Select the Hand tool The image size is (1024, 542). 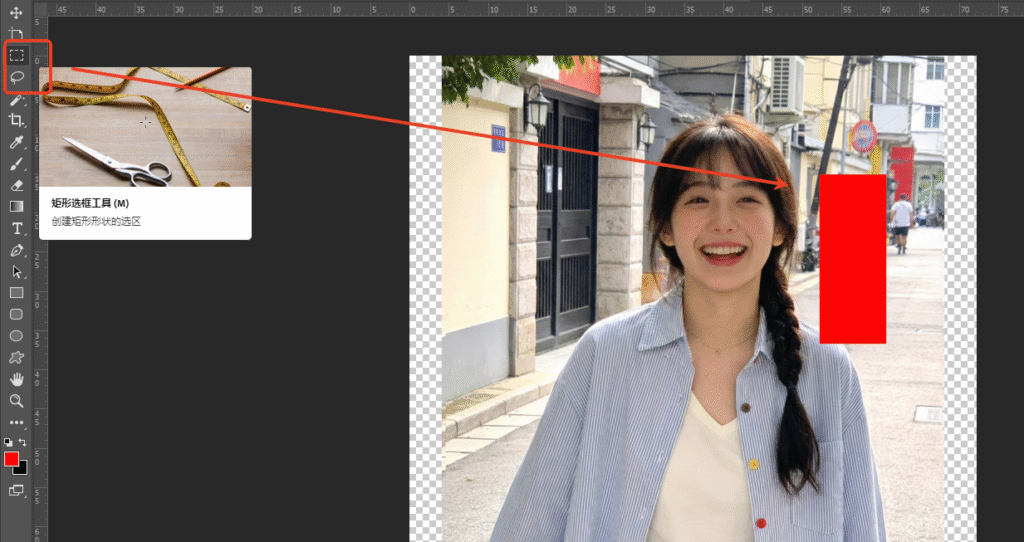16,379
